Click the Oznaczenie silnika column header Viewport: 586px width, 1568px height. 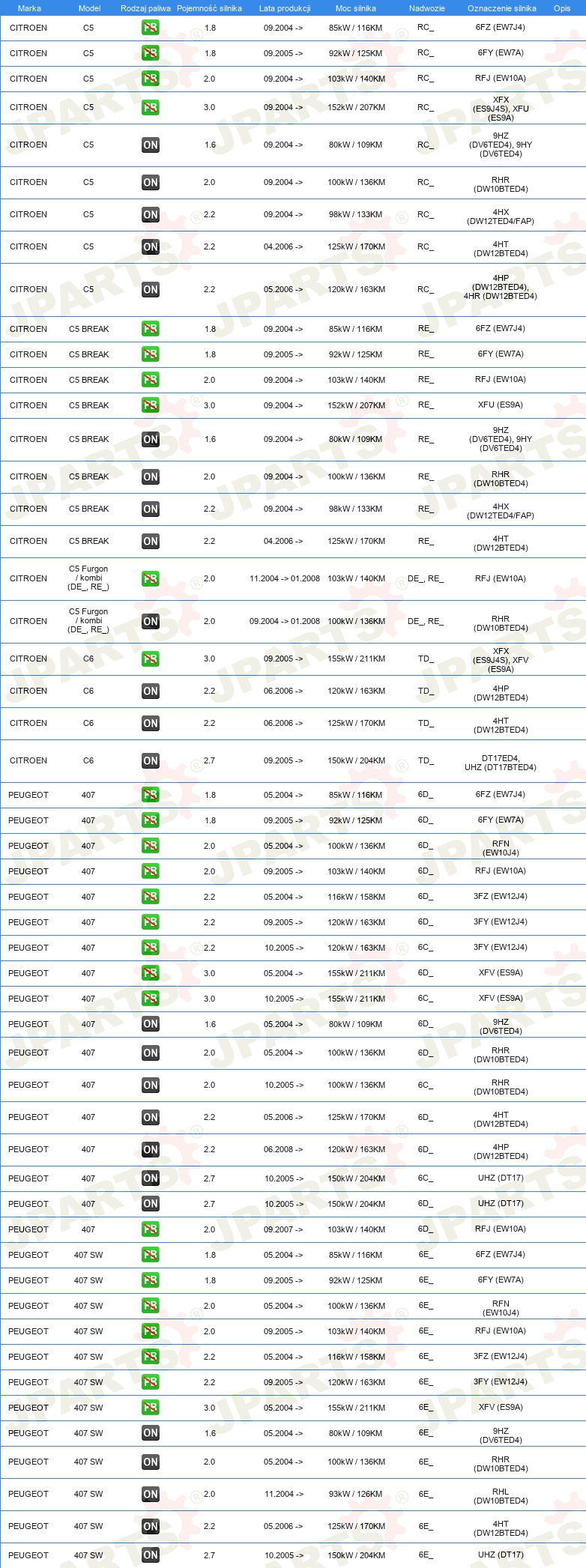[x=502, y=8]
